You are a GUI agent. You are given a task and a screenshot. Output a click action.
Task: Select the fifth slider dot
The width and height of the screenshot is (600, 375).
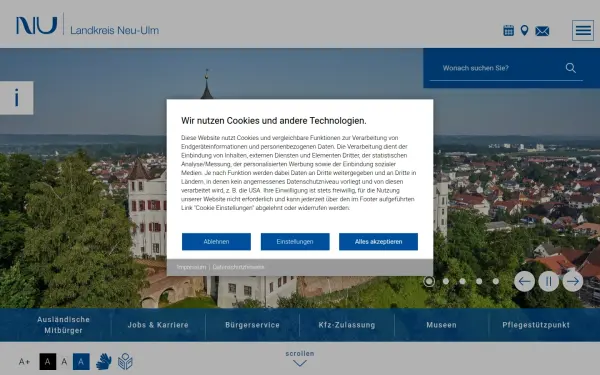click(x=496, y=281)
